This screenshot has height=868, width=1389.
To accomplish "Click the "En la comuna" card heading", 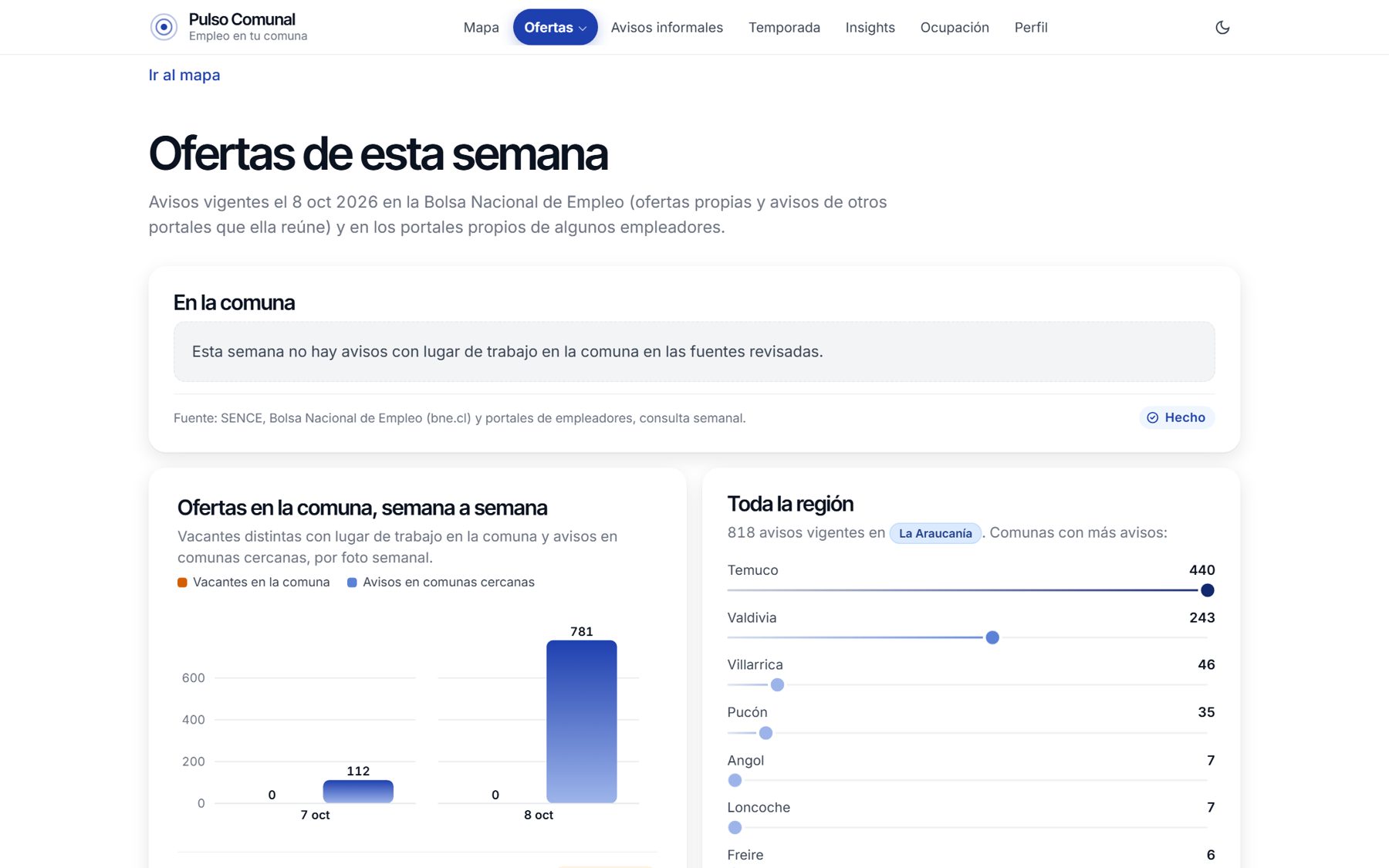I will 235,302.
